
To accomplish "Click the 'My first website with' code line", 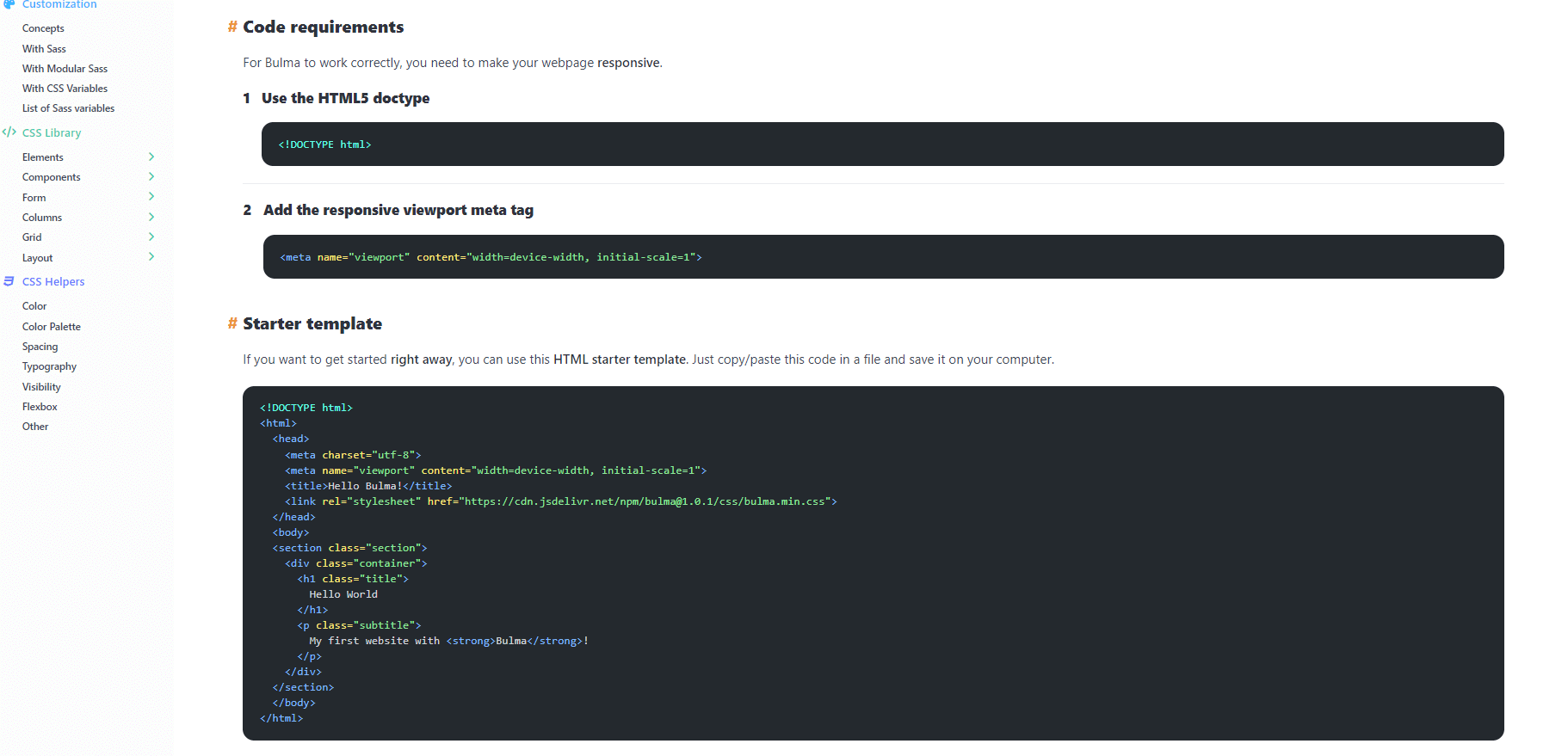I will tap(448, 641).
